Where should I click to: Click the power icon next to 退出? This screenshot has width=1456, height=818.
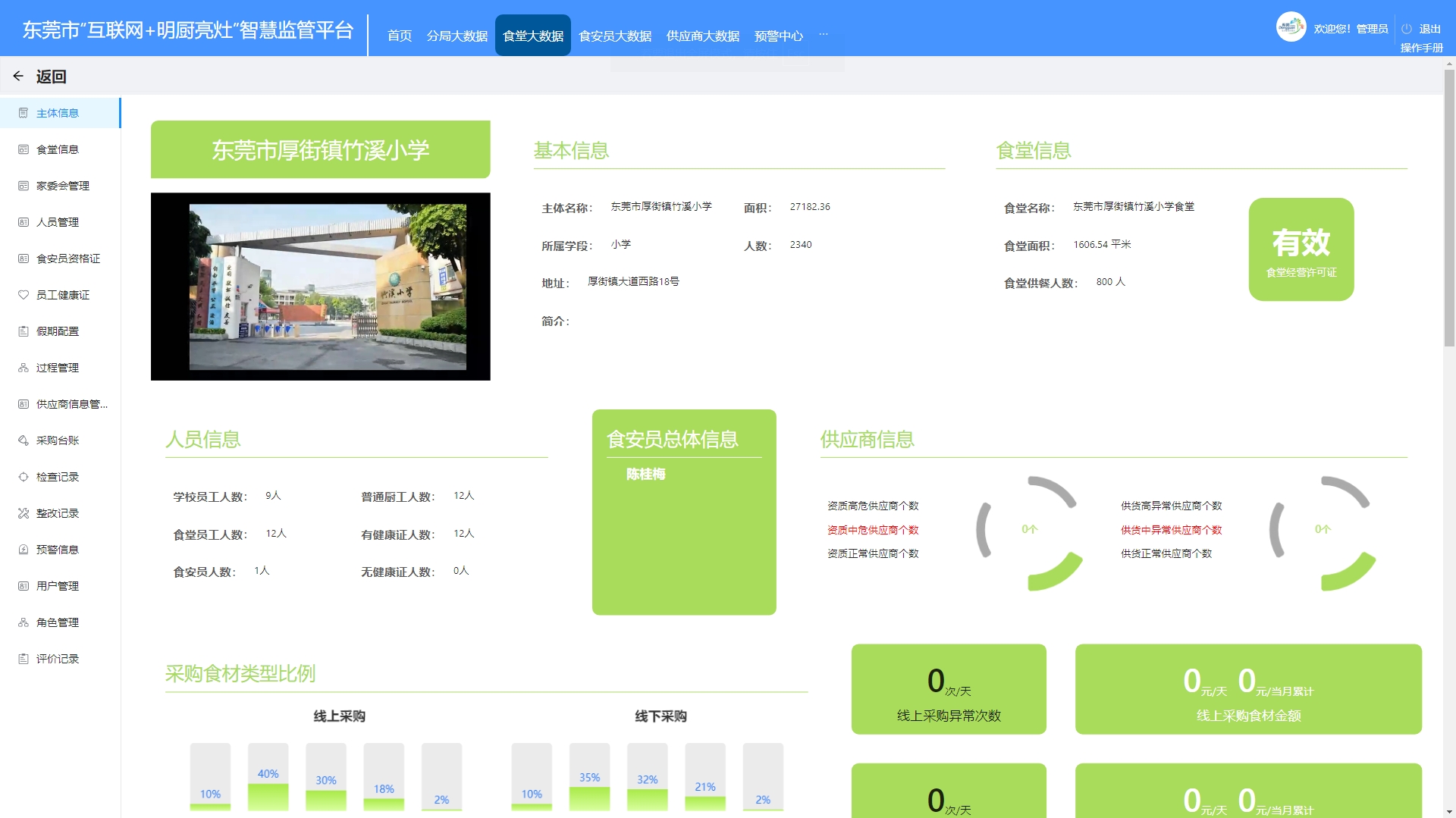tap(1407, 29)
